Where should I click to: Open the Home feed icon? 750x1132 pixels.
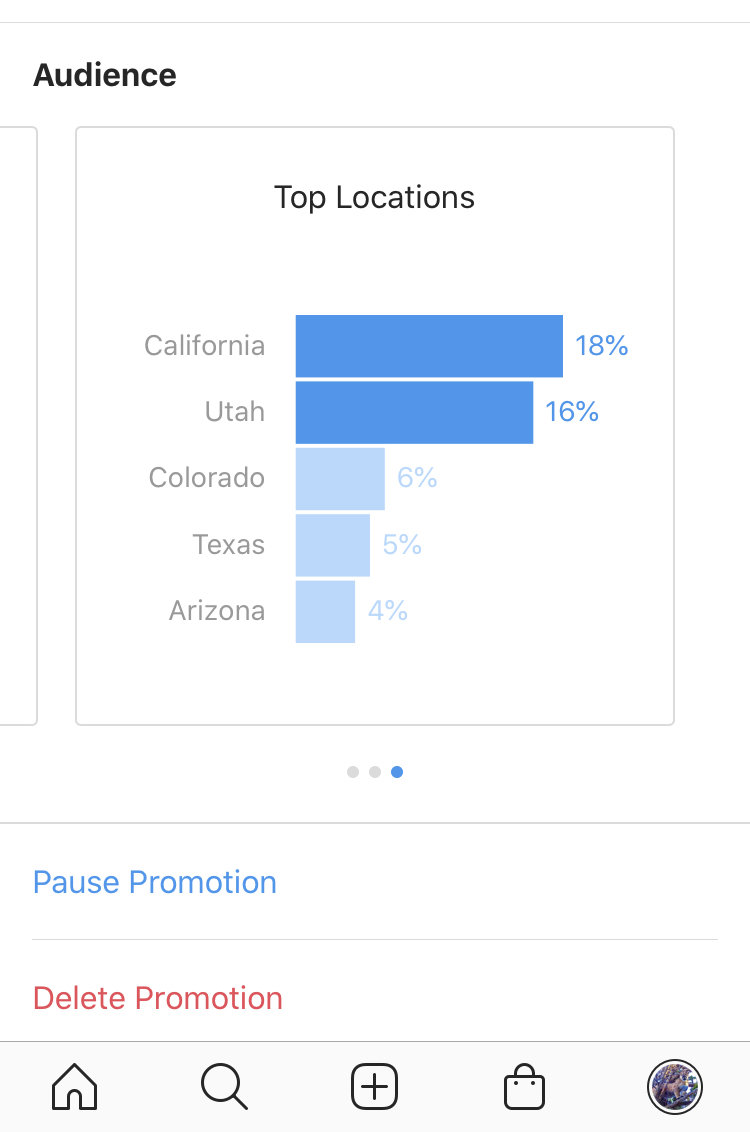click(74, 1086)
